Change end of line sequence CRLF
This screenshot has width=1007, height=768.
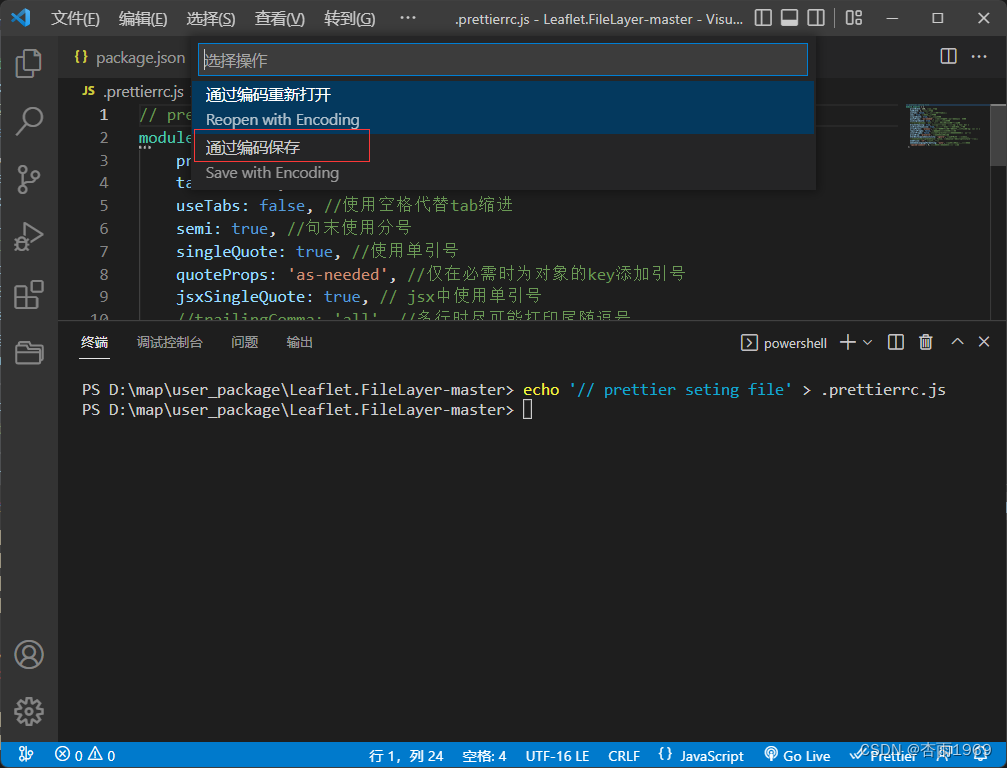(x=624, y=756)
